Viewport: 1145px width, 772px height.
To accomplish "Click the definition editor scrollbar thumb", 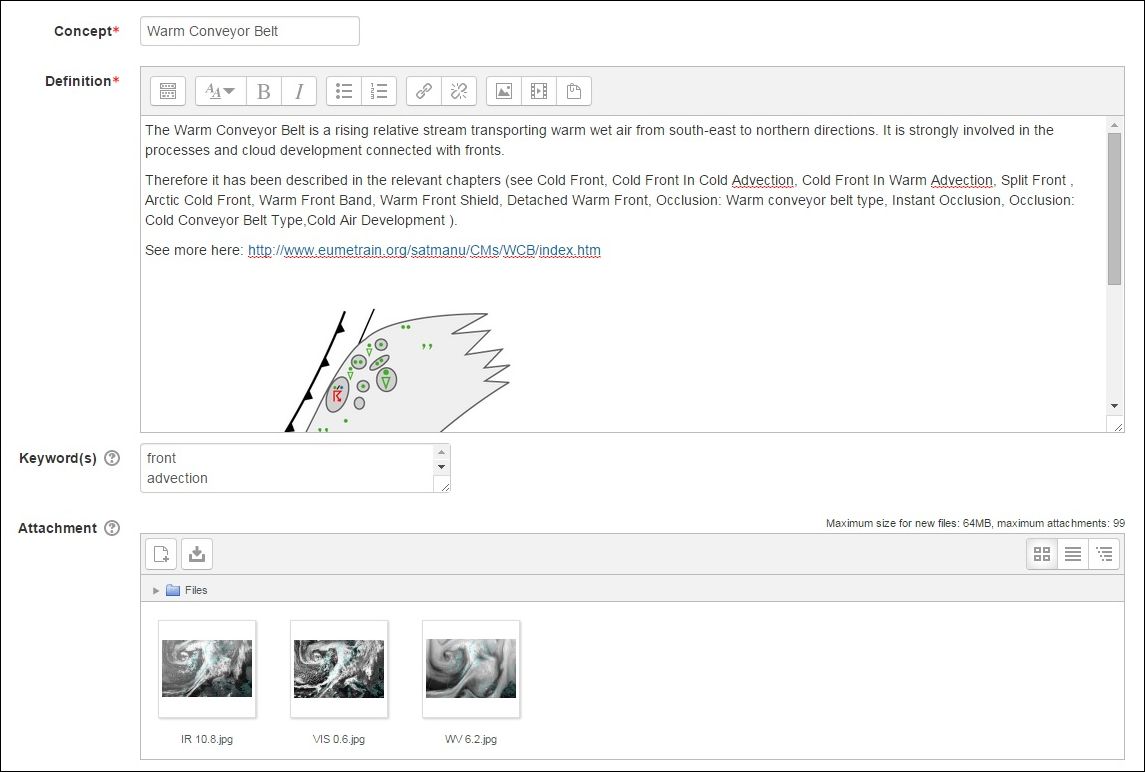I will [x=1114, y=209].
